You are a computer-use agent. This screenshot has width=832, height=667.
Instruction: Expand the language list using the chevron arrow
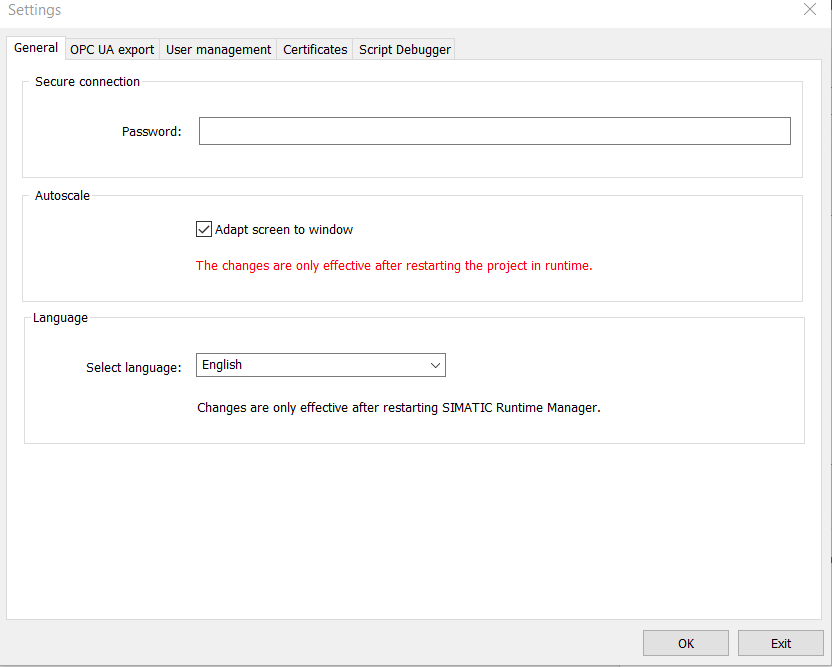(x=435, y=366)
